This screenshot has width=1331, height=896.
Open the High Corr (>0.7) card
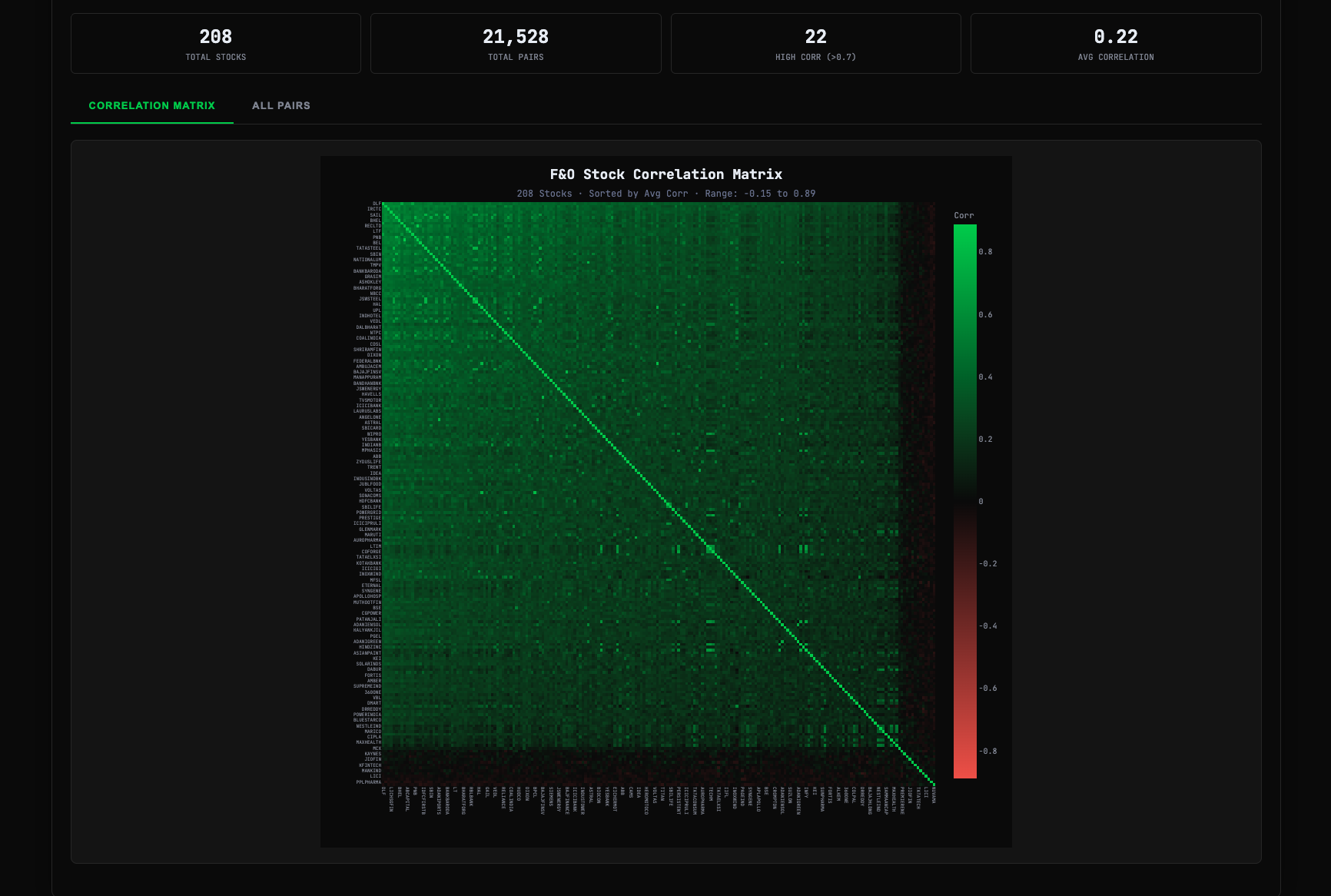815,44
